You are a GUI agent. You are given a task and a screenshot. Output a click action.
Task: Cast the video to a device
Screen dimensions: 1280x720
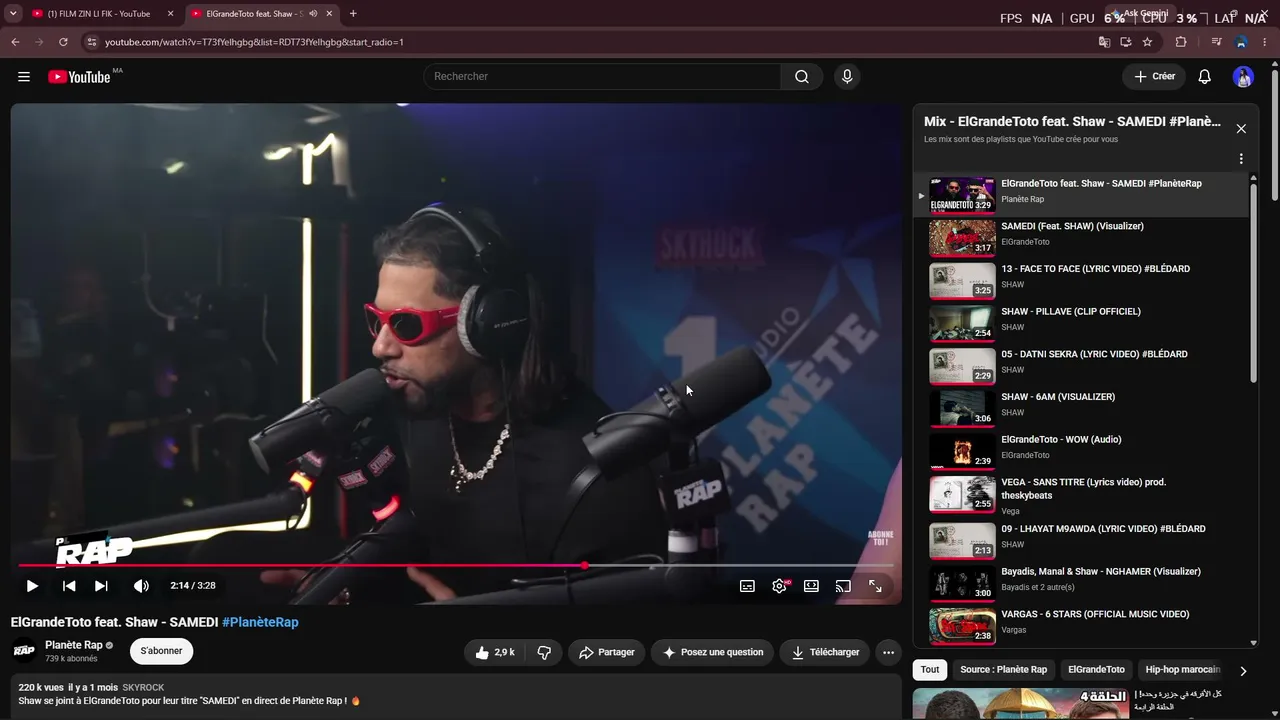tap(843, 586)
